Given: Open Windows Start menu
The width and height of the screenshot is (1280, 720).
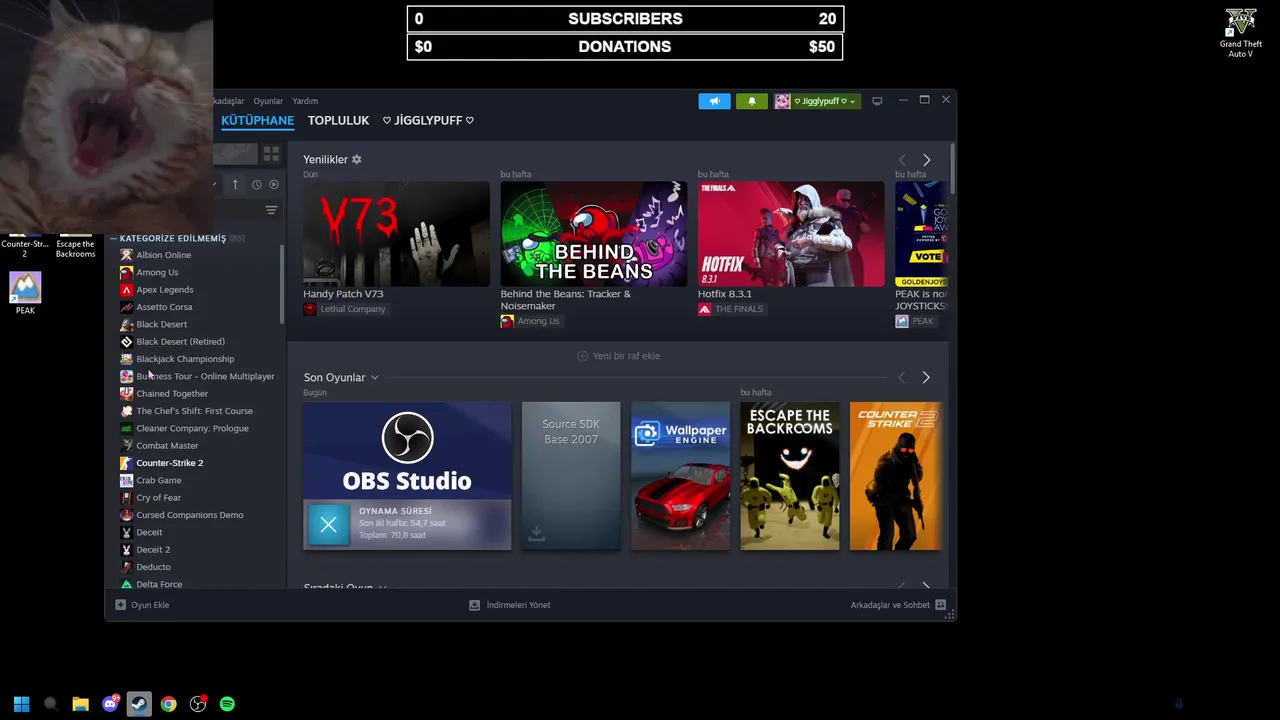Looking at the screenshot, I should click(x=21, y=704).
